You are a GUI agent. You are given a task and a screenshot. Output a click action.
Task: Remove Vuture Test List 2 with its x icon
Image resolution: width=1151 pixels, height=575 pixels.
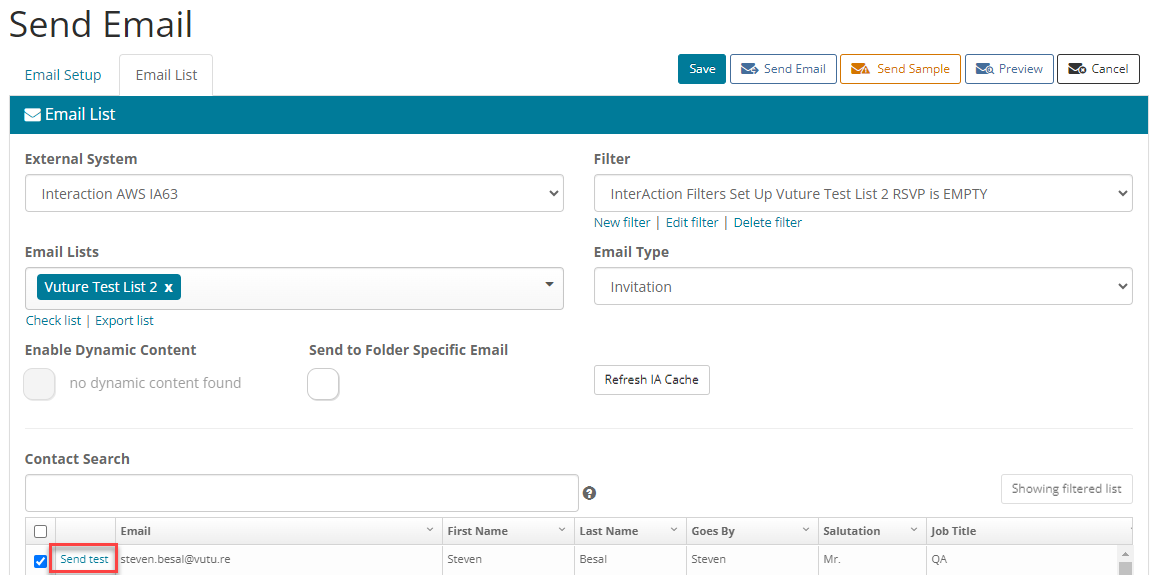click(x=168, y=287)
